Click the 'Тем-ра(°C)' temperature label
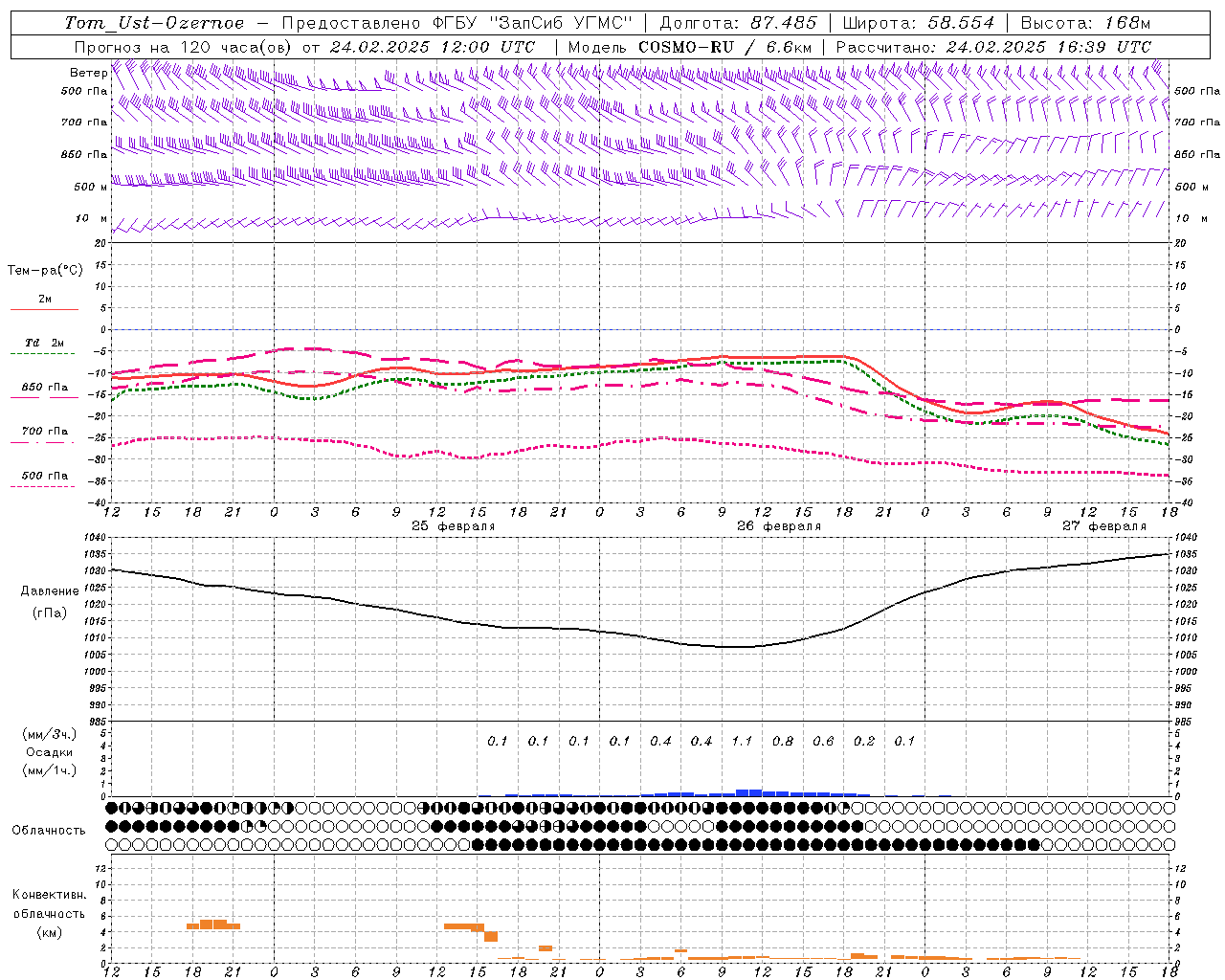 (45, 271)
